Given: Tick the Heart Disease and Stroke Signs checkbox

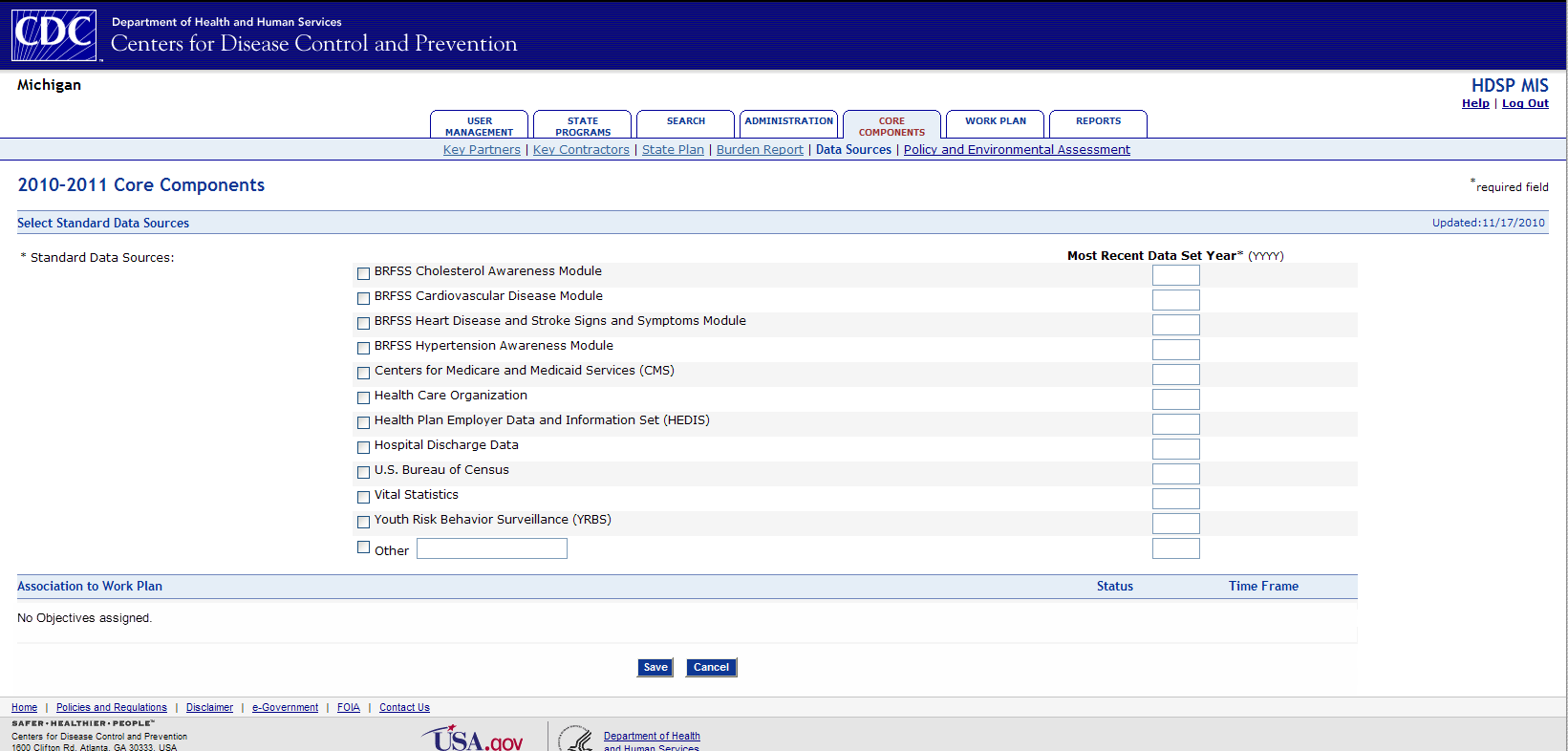Looking at the screenshot, I should tap(363, 323).
